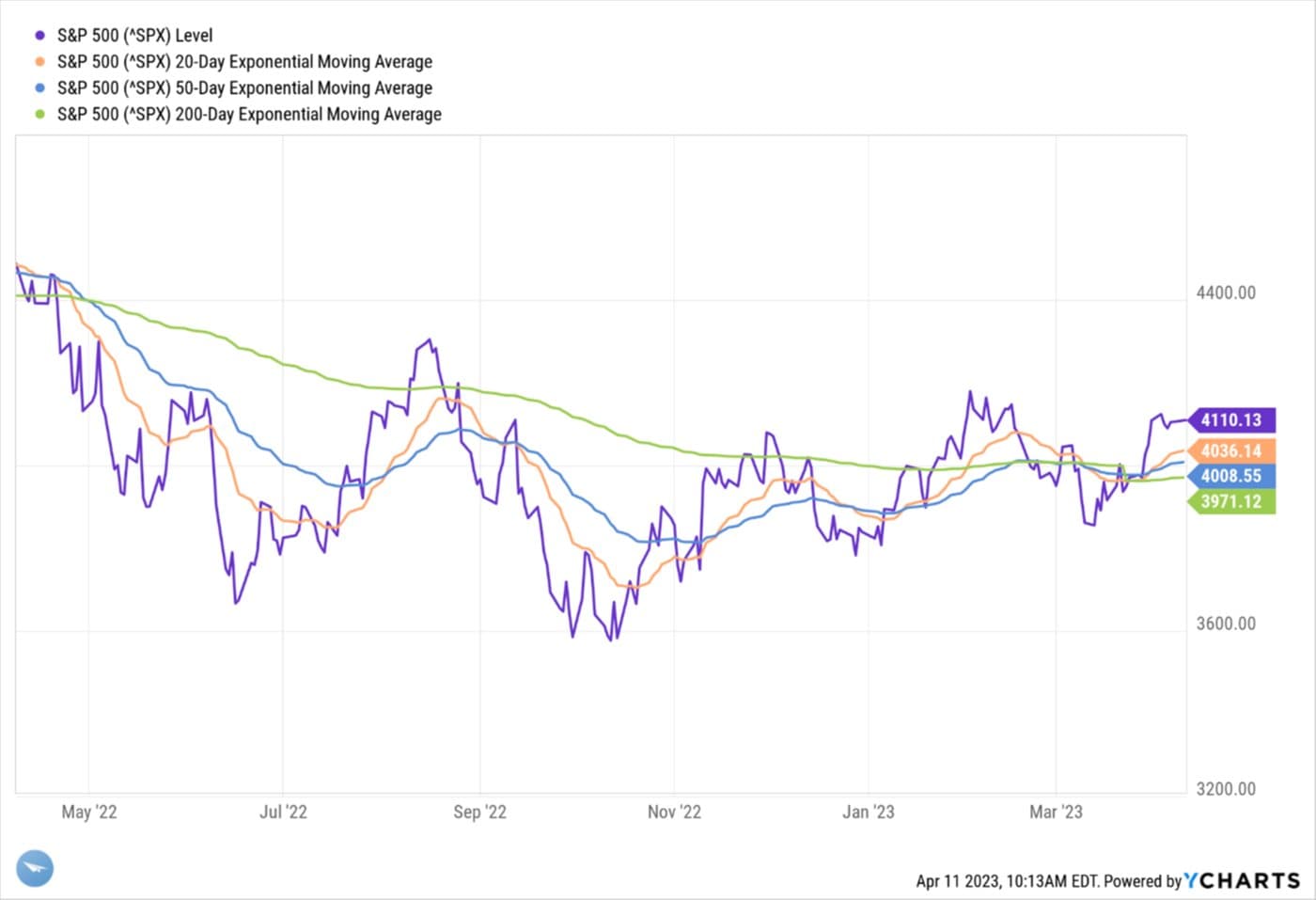This screenshot has height=900, width=1316.
Task: Click the purple 4110.13 value tag
Action: tap(1231, 419)
